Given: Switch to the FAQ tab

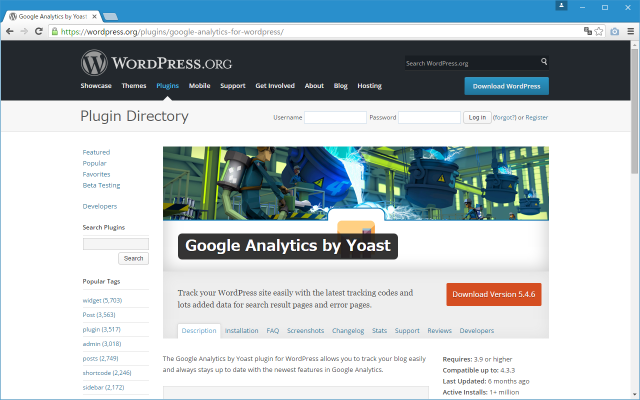Looking at the screenshot, I should coord(273,331).
